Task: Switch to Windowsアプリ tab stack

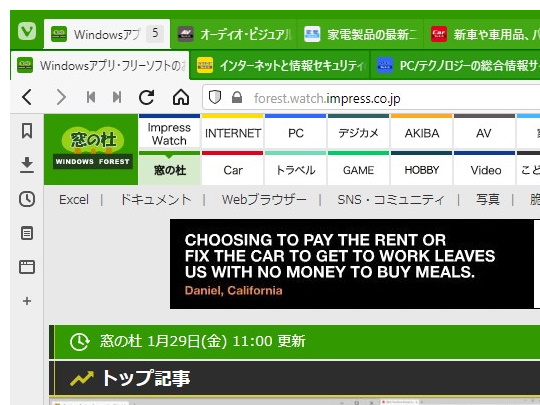Action: [107, 34]
